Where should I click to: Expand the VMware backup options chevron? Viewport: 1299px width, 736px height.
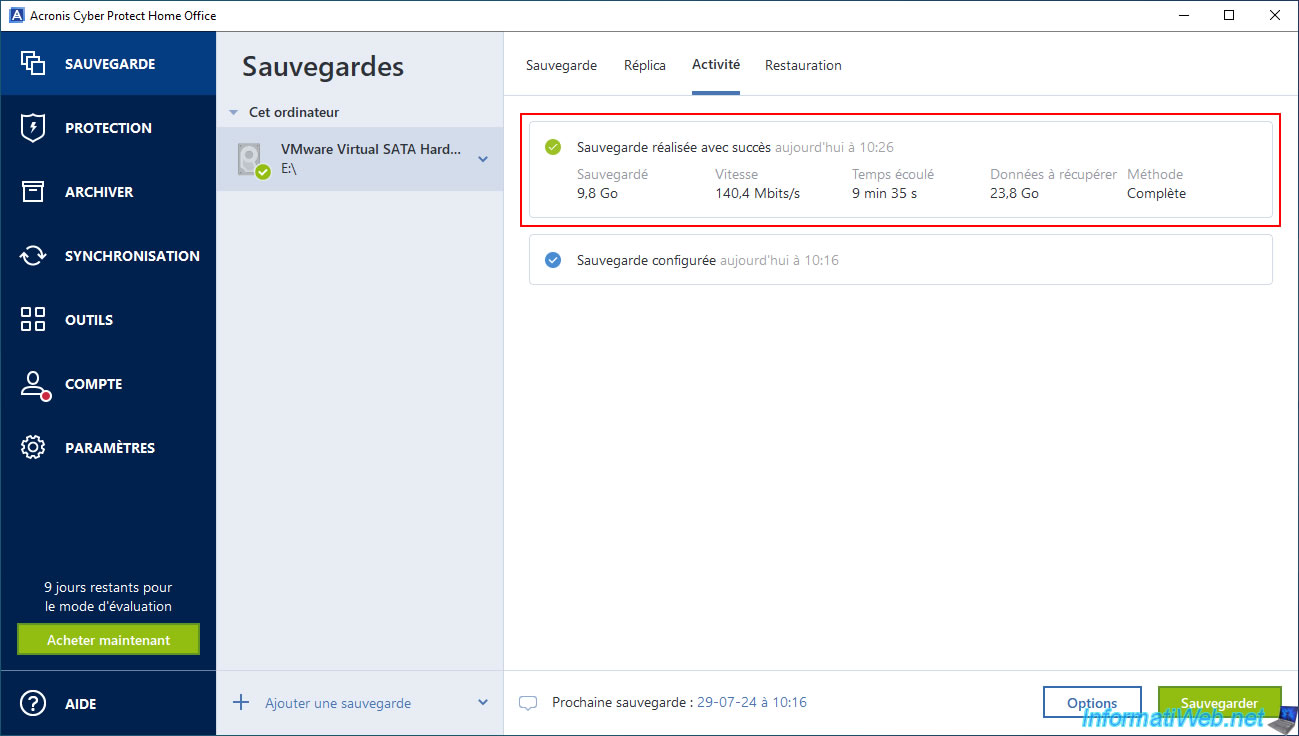coord(483,159)
